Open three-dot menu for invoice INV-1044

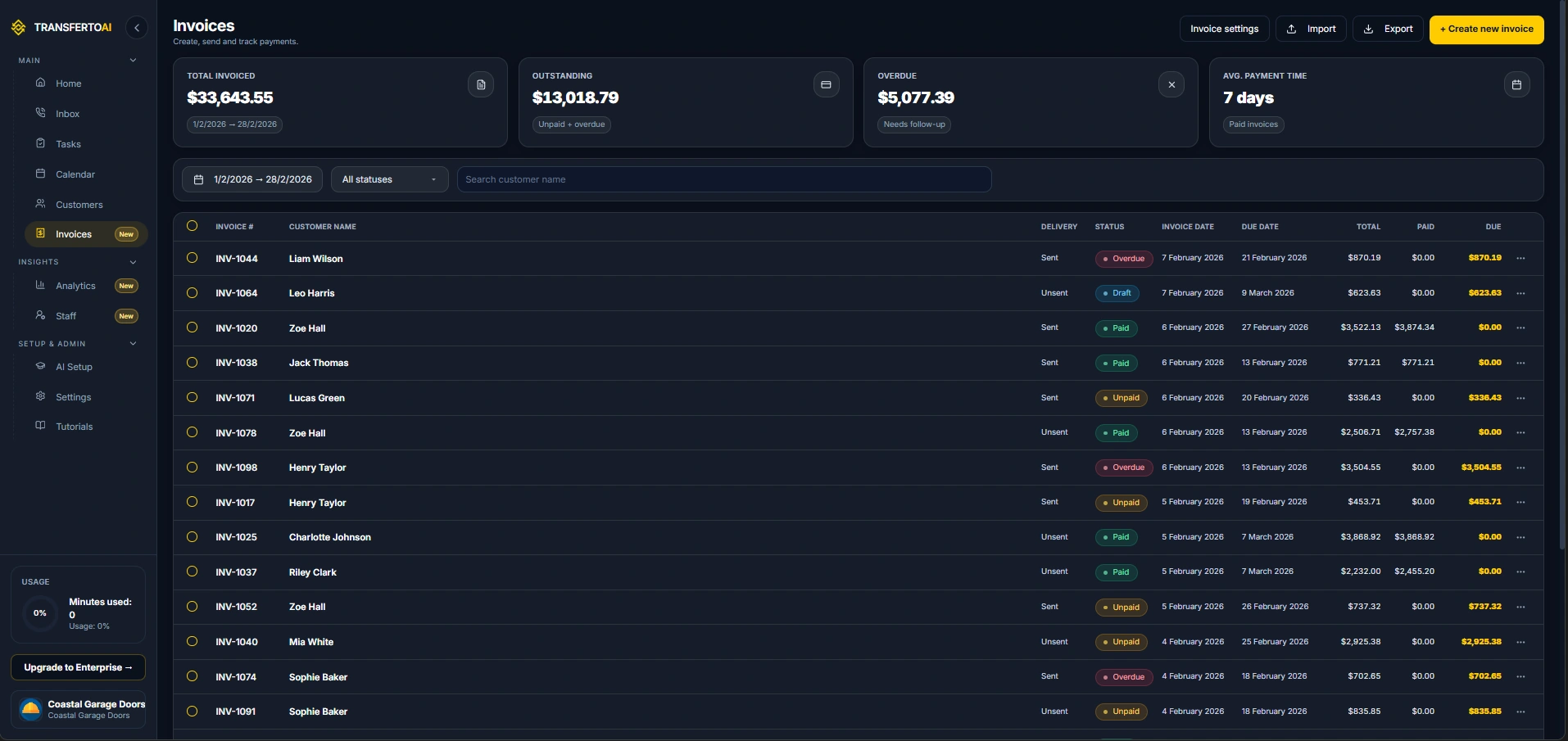[1520, 259]
